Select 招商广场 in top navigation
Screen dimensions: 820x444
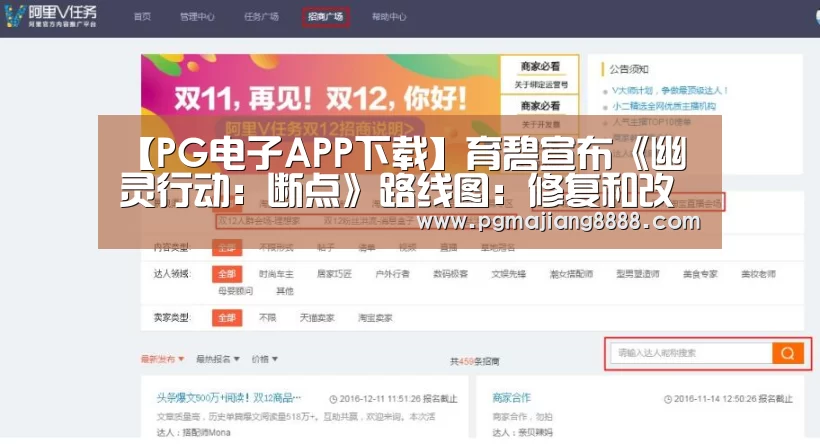click(325, 17)
